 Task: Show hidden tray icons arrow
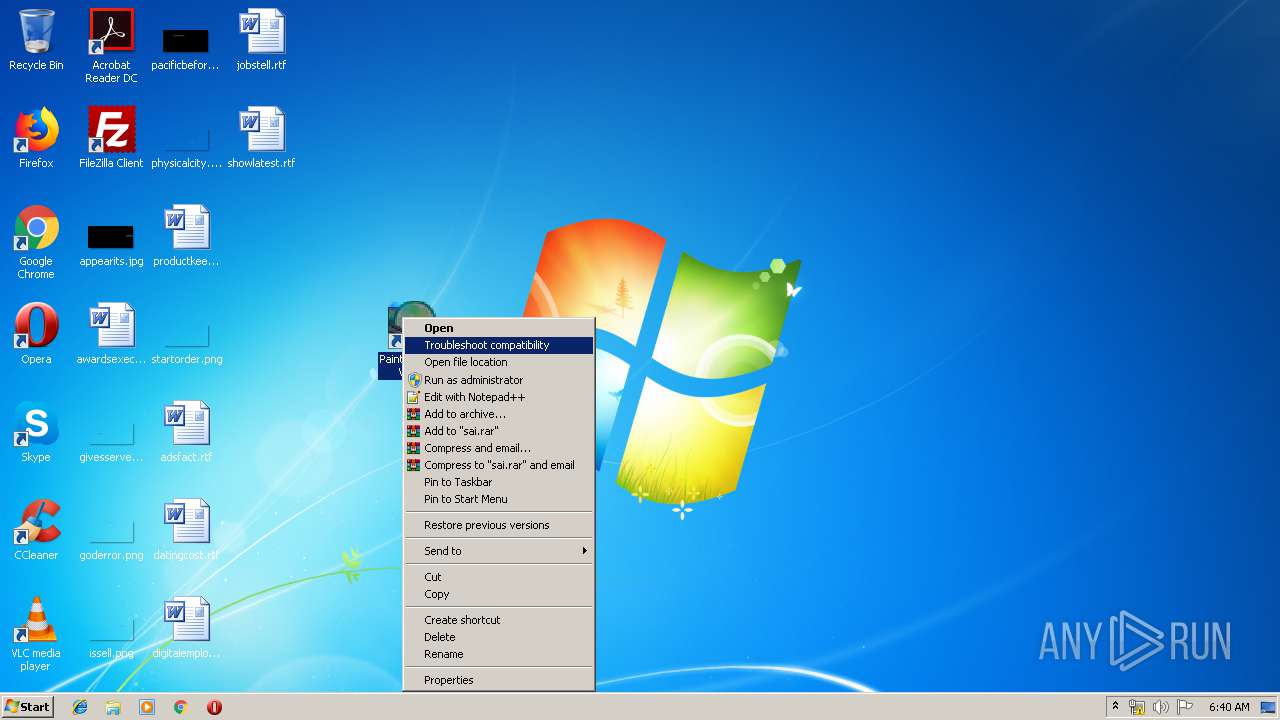[x=1115, y=707]
